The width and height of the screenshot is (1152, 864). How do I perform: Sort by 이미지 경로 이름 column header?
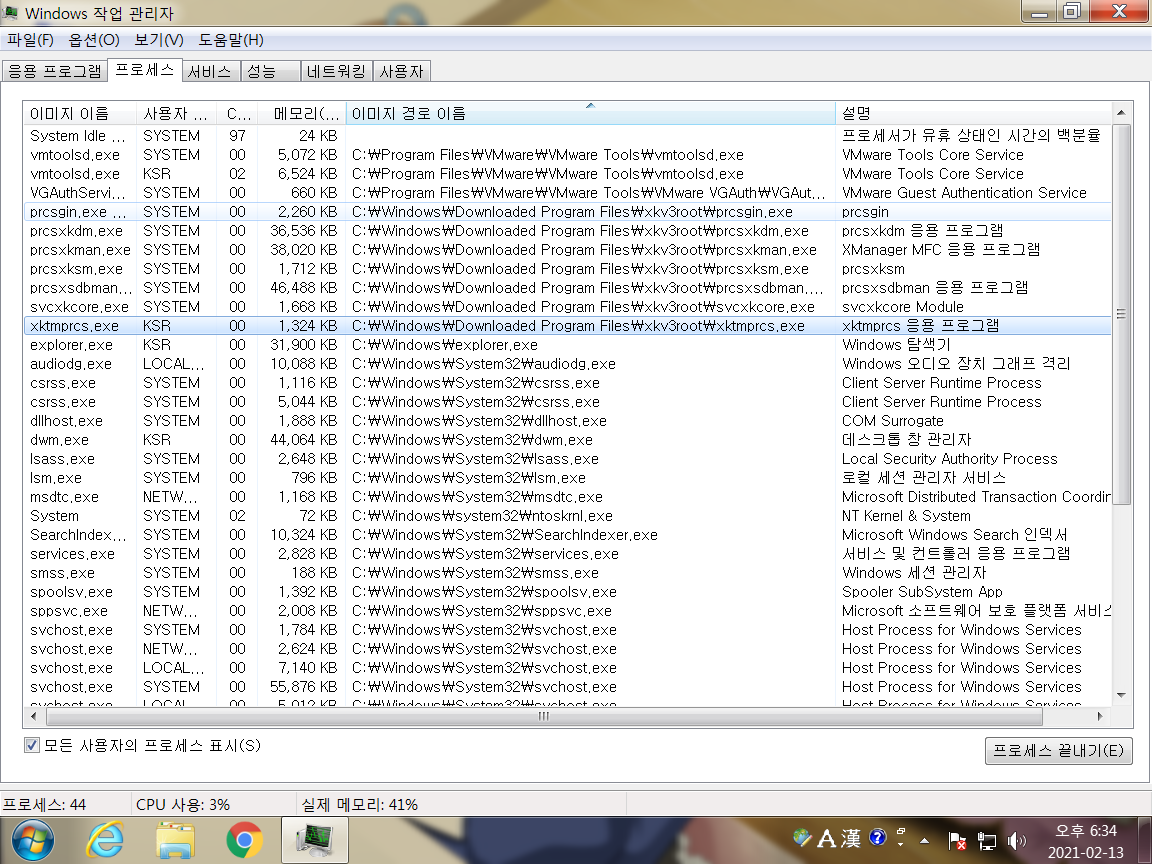pyautogui.click(x=590, y=113)
